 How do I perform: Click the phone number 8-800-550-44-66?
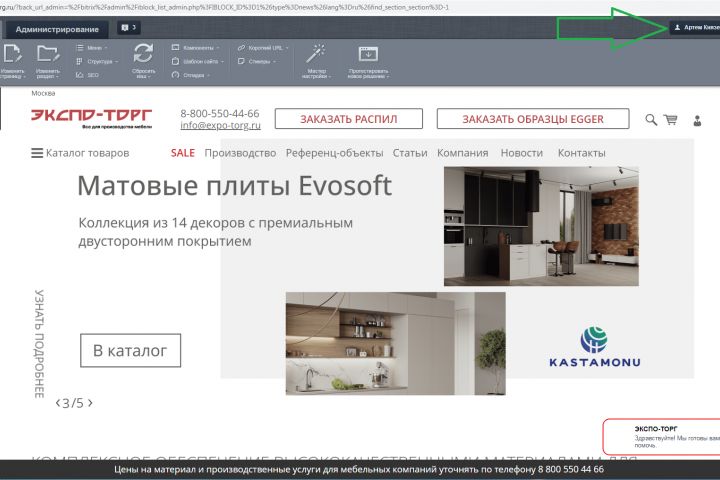(x=219, y=113)
